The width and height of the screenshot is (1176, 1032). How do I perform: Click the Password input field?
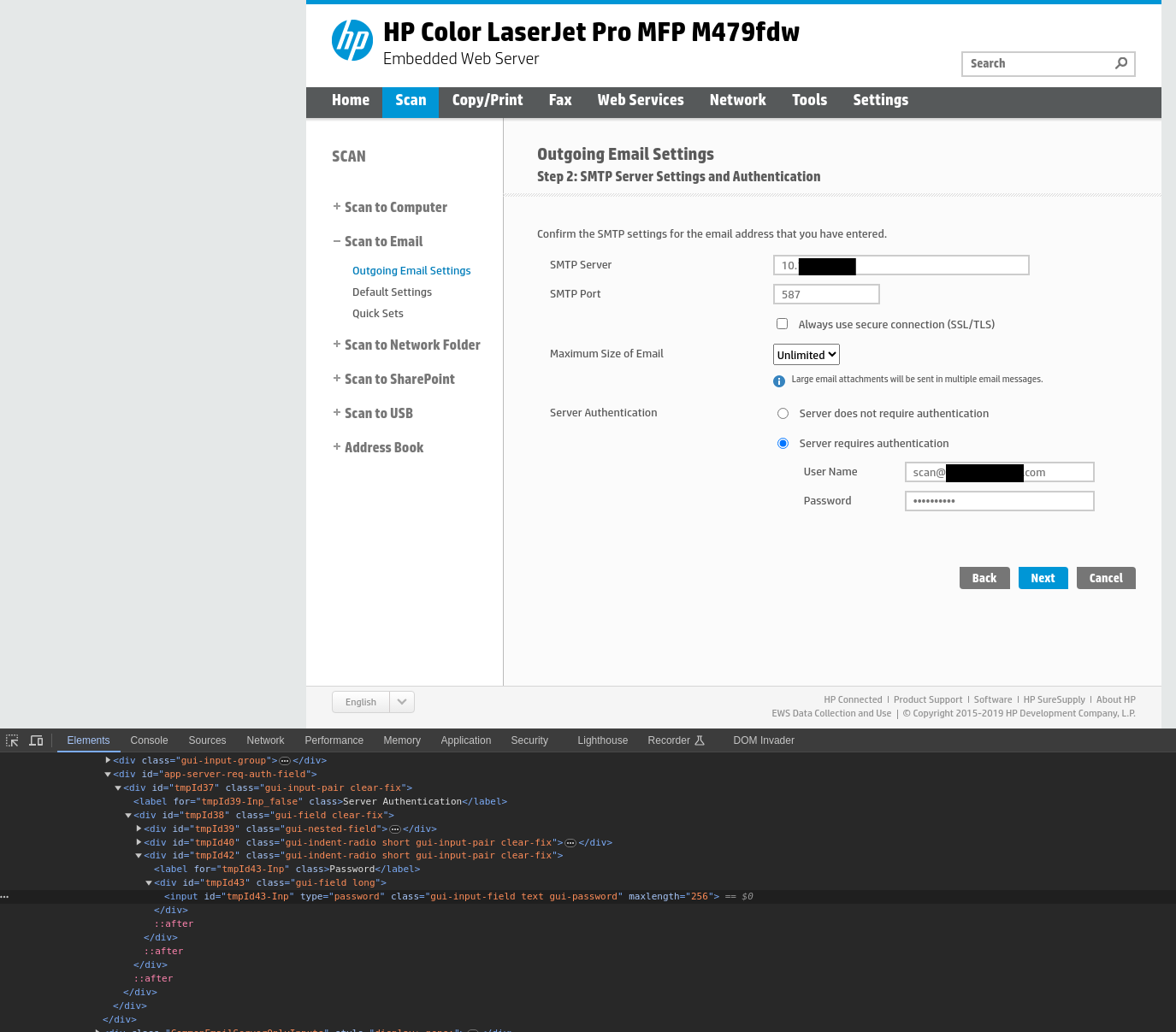(x=1000, y=501)
